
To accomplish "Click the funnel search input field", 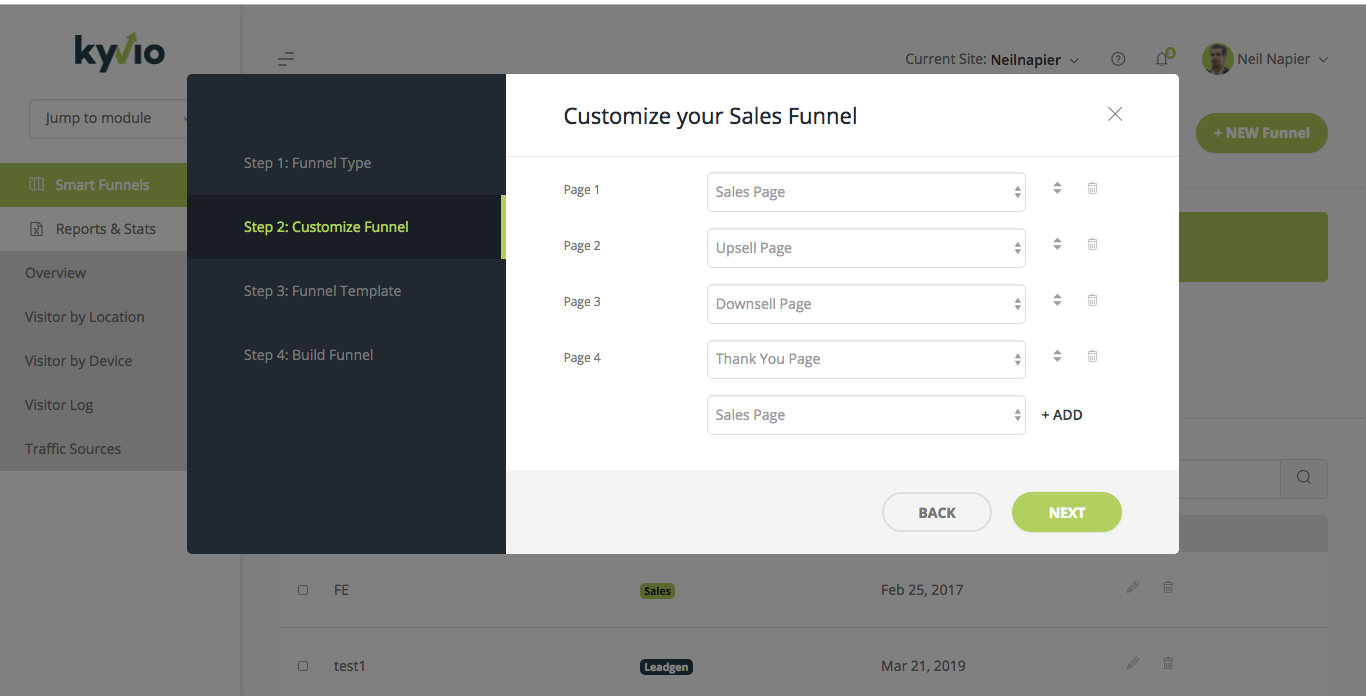I will click(1230, 478).
